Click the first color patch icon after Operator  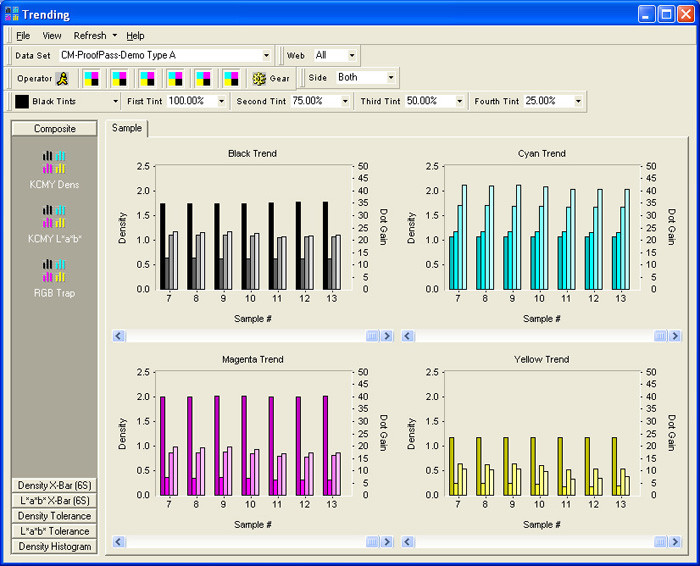[x=92, y=78]
